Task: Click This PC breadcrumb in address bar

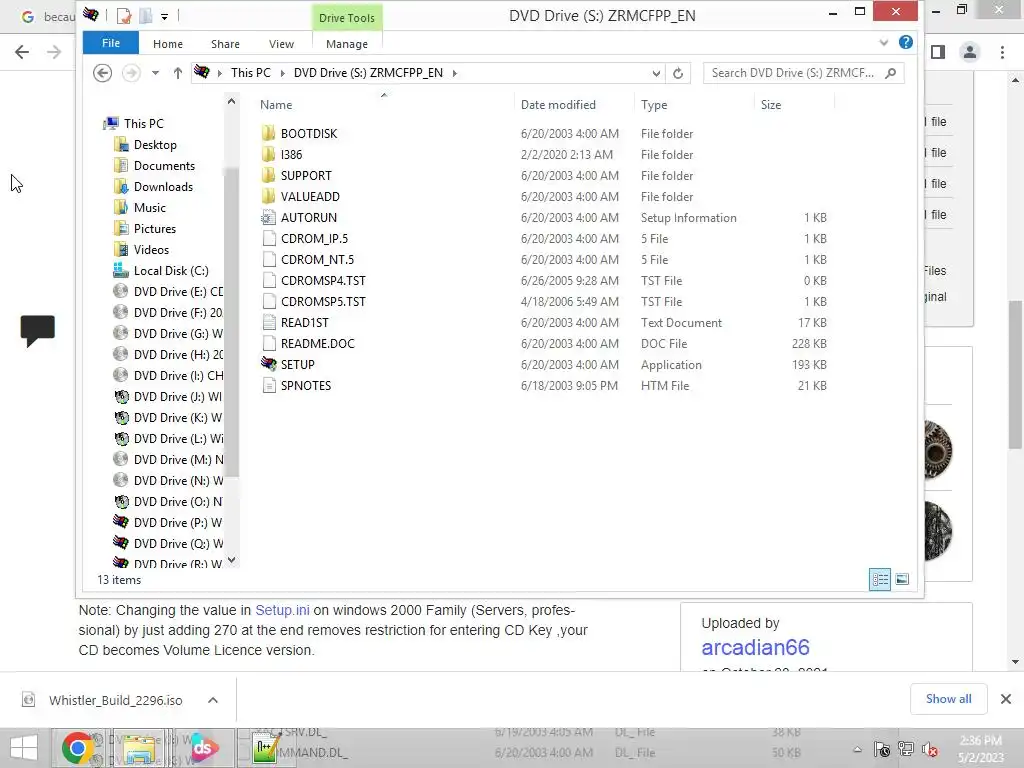Action: click(x=251, y=72)
